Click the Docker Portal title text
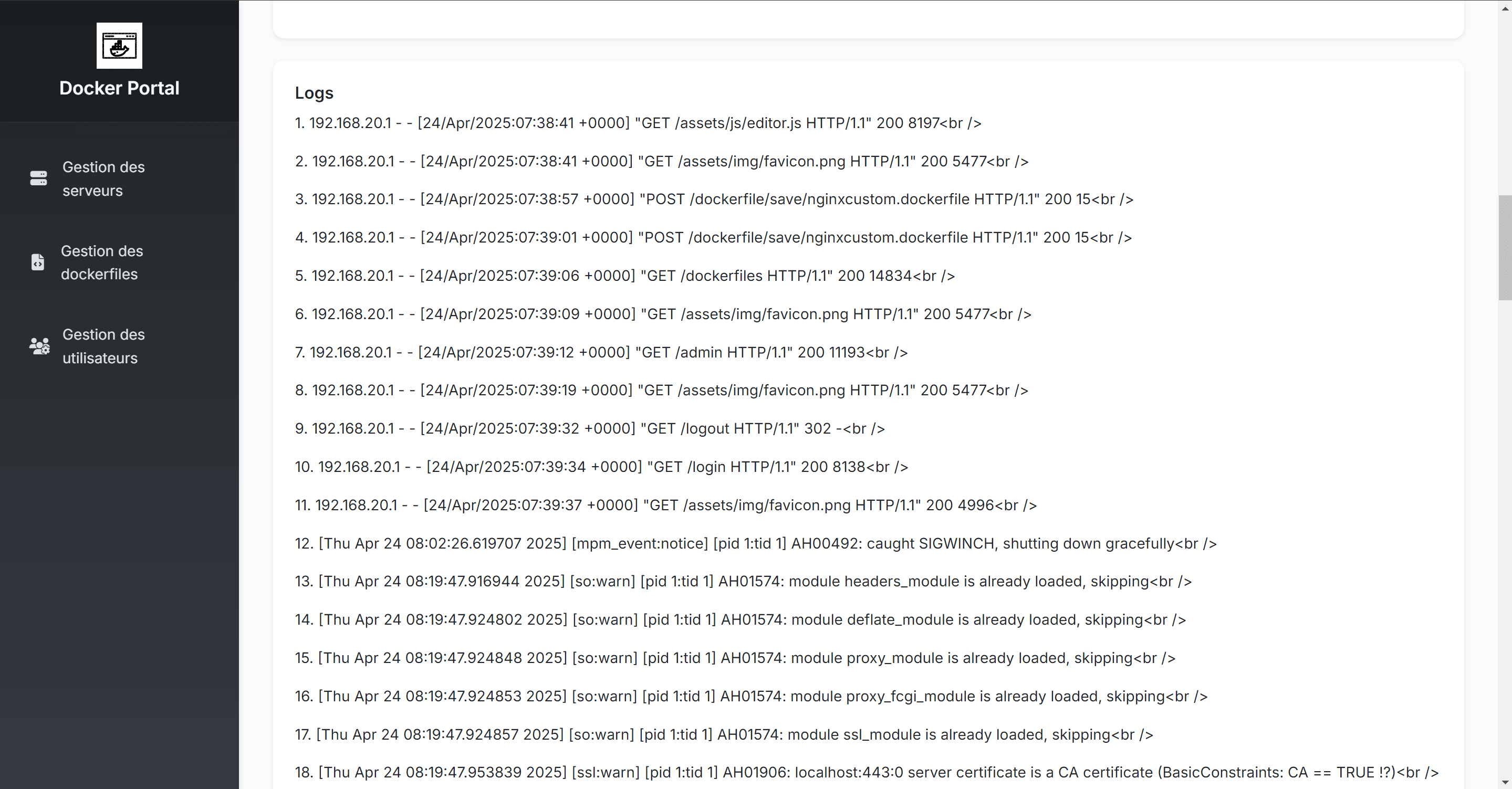 coord(119,88)
